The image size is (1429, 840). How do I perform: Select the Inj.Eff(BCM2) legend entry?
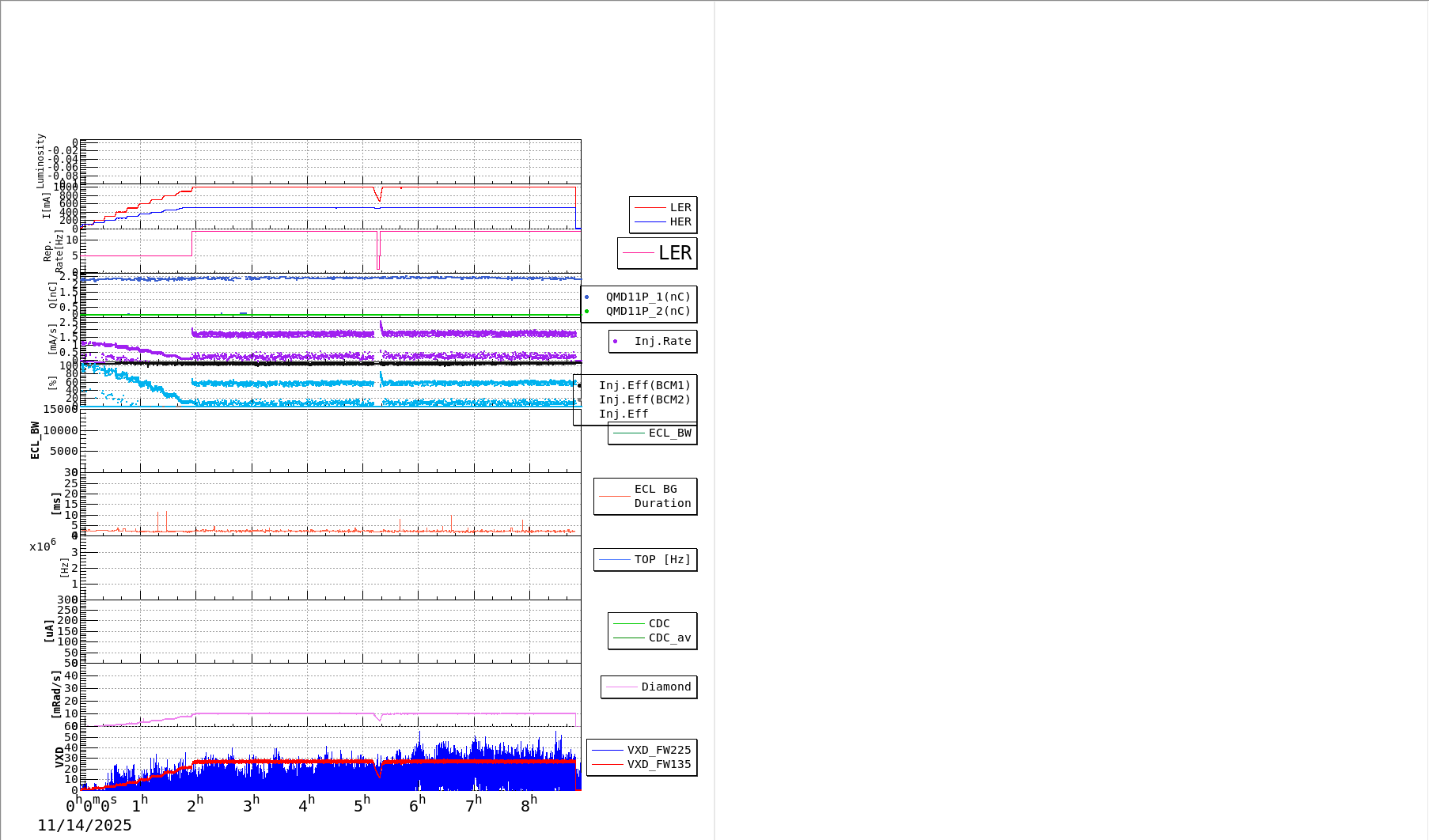(644, 400)
